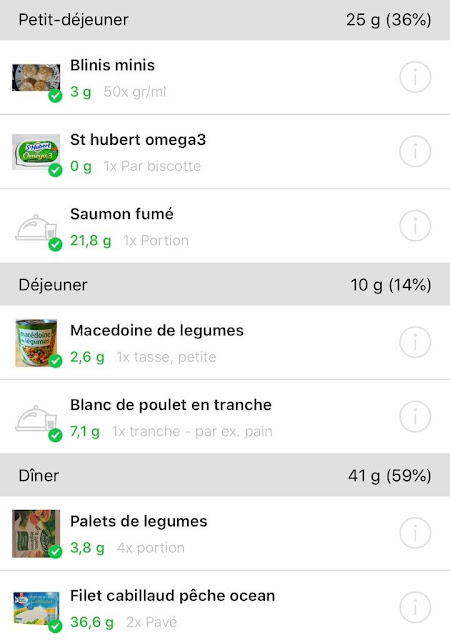Click the dish placeholder icon for Saumon fumé
Screen dimensions: 450x640
pos(36,228)
